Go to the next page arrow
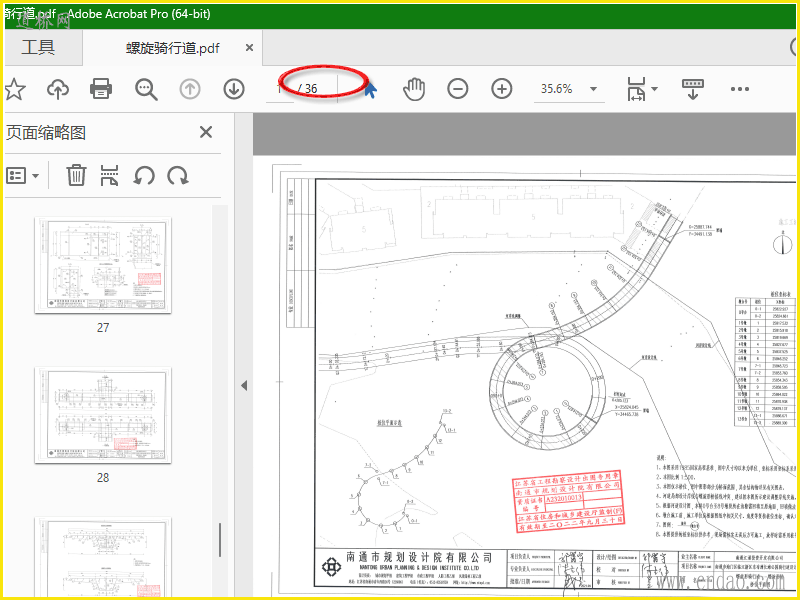 (234, 89)
